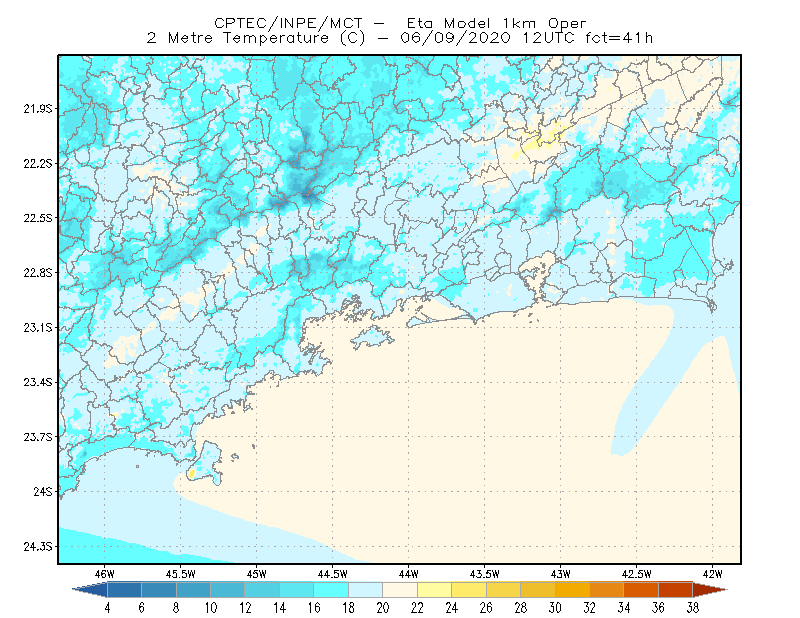
Task: Click the blue arrow at colorbar start
Action: tap(90, 590)
